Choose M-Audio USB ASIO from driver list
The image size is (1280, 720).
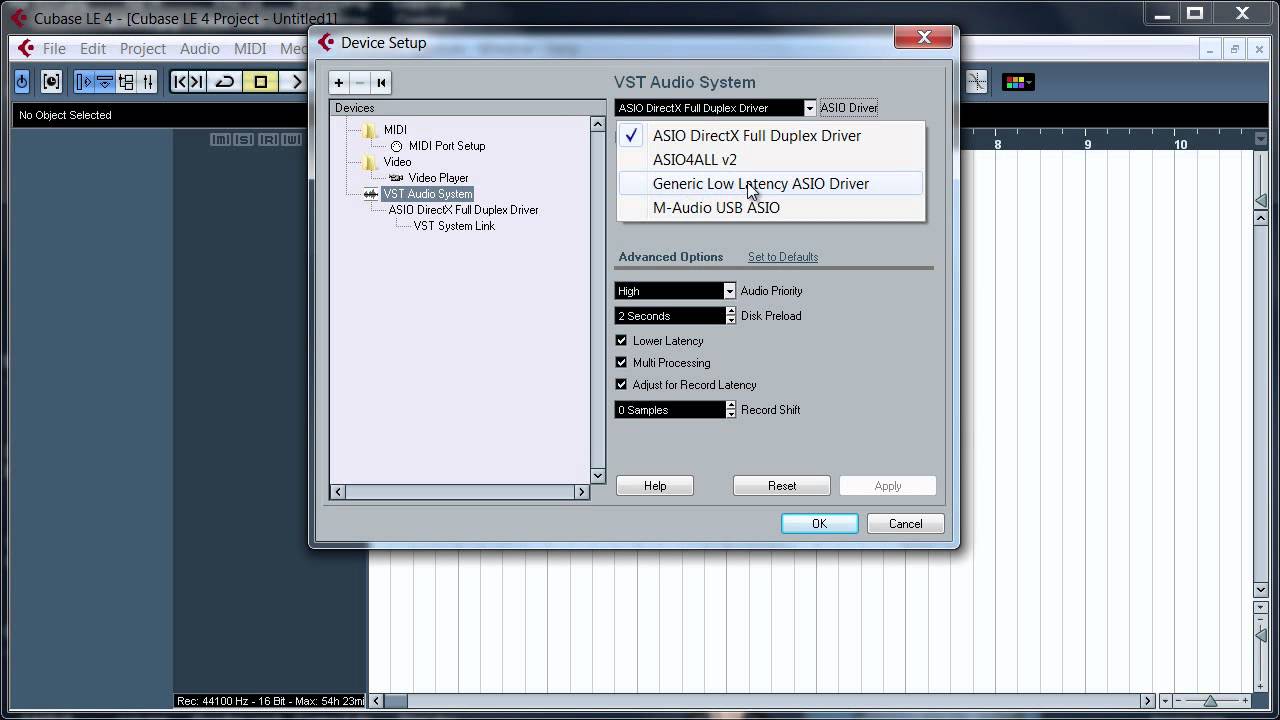coord(771,208)
